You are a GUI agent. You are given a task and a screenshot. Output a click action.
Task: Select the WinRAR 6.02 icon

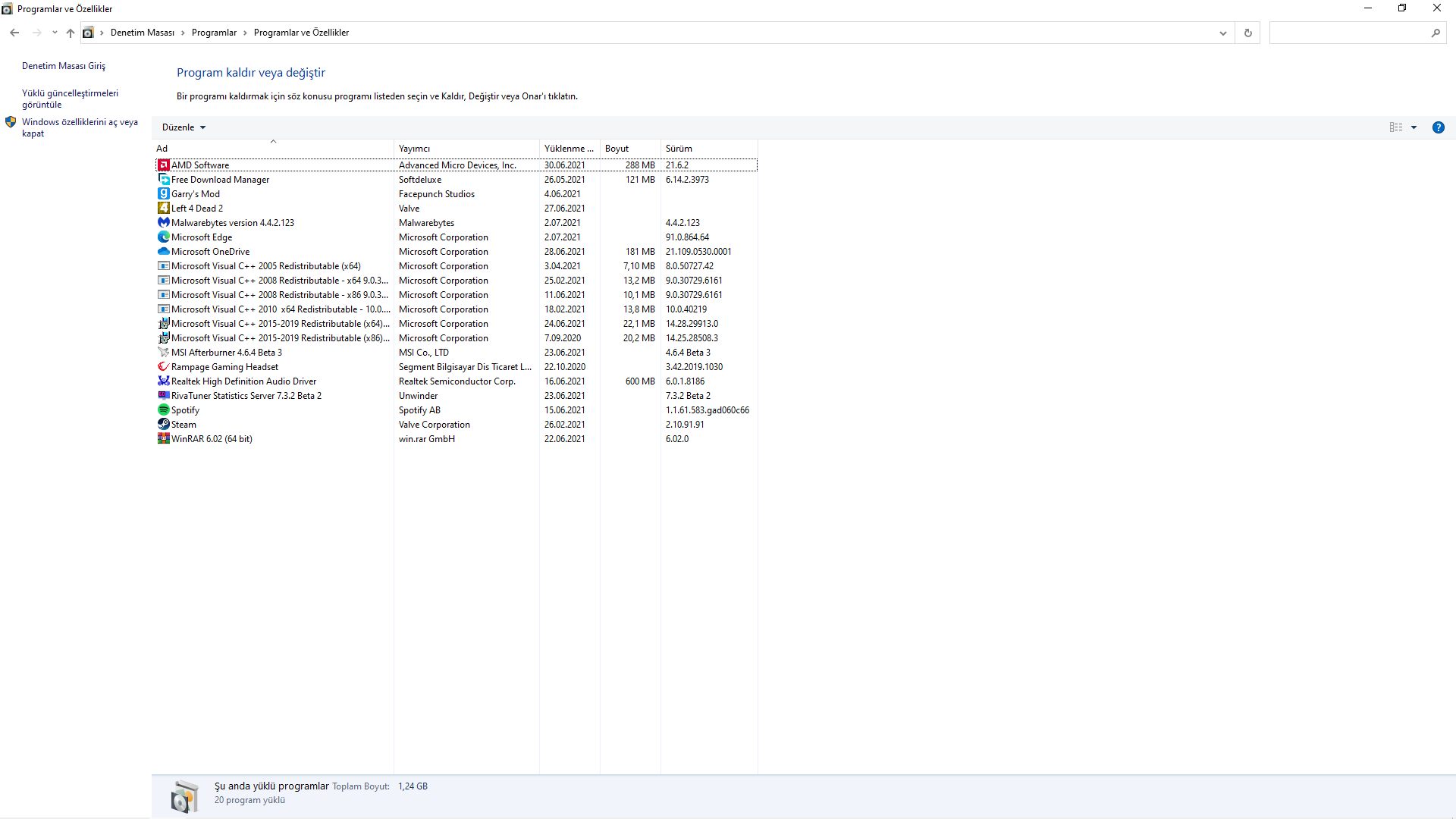(x=163, y=439)
